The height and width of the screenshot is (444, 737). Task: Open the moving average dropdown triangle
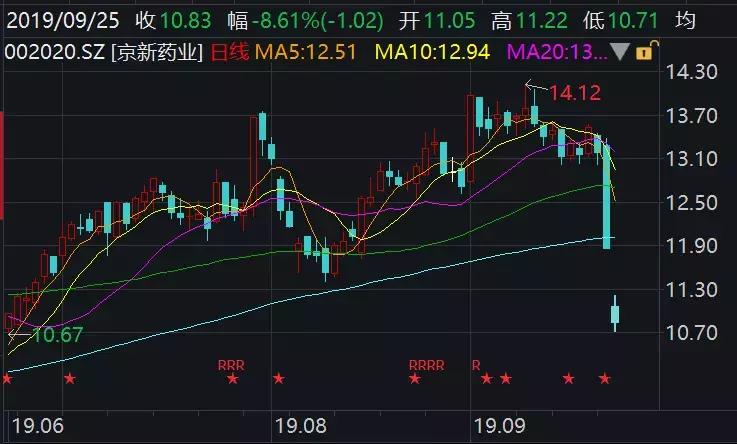point(619,52)
